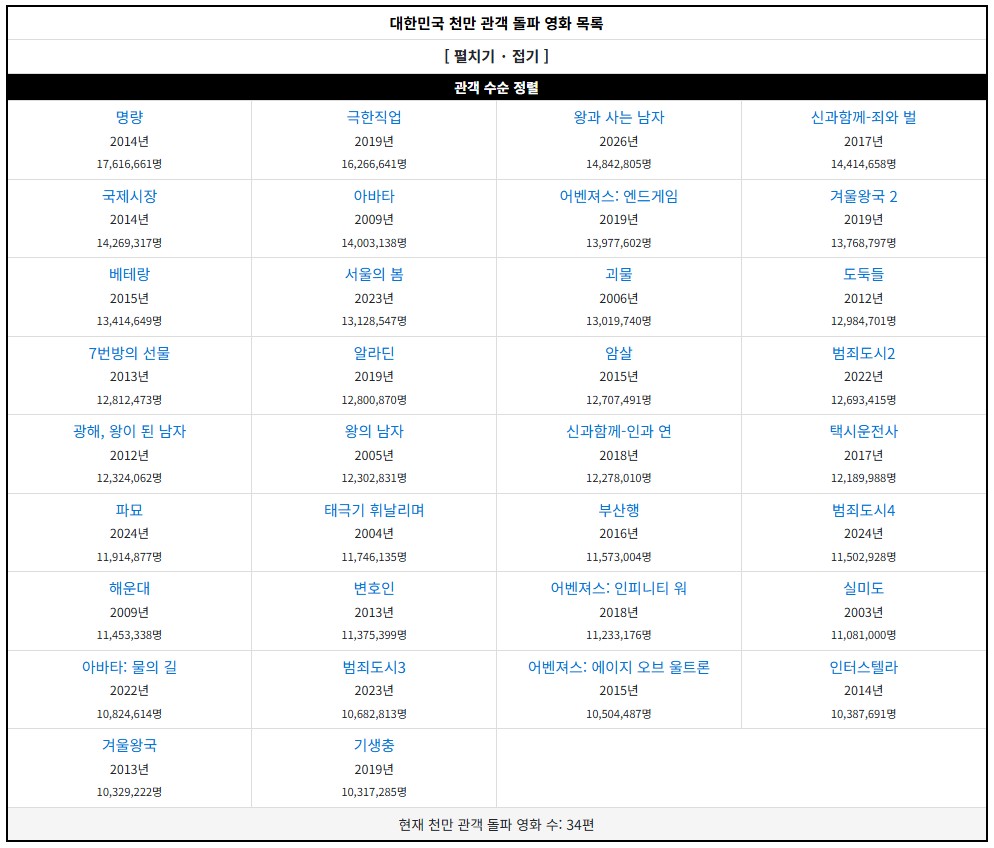994x848 pixels.
Task: Open the 명량 movie link
Action: [x=129, y=117]
